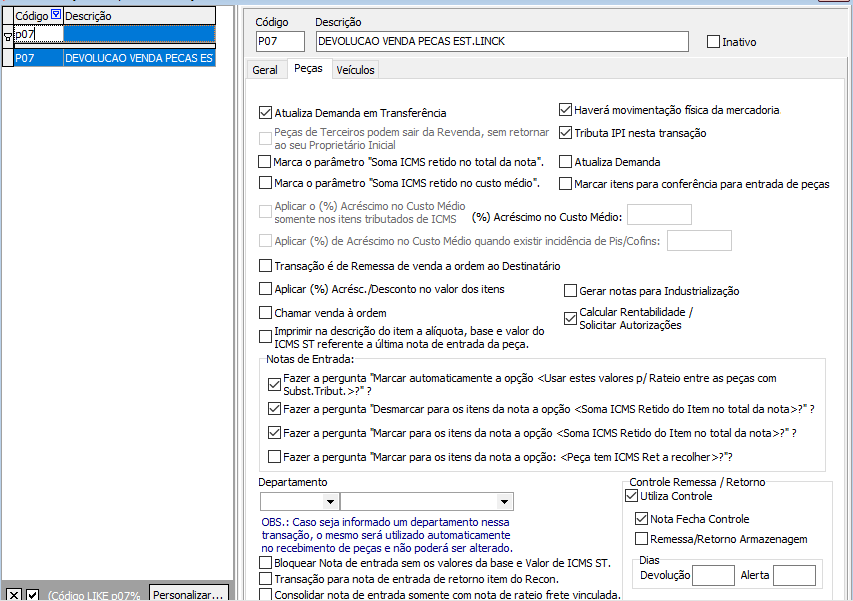Click the filter icon in Código column header

(x=56, y=15)
